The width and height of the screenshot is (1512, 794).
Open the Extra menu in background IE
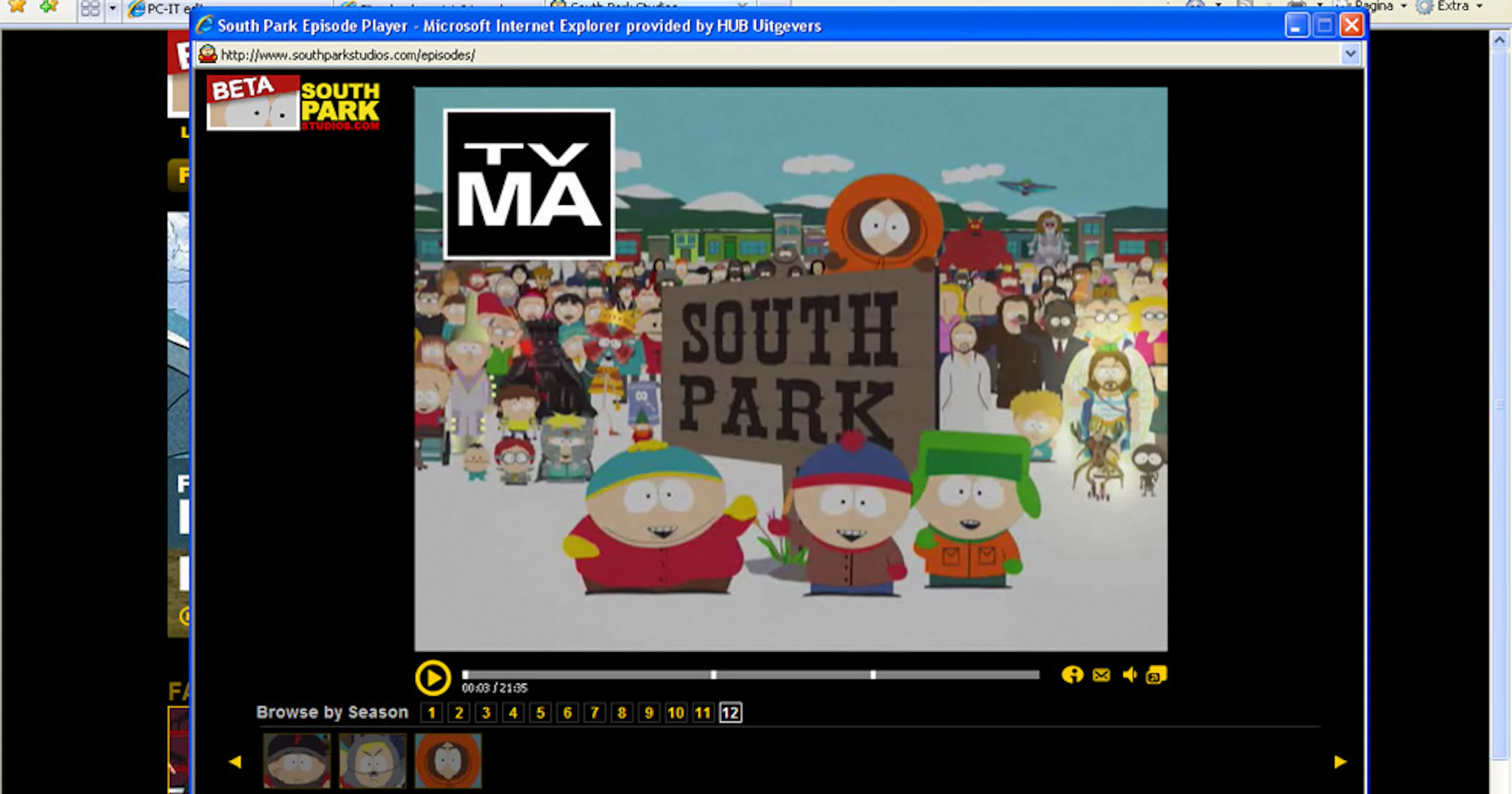(x=1450, y=6)
